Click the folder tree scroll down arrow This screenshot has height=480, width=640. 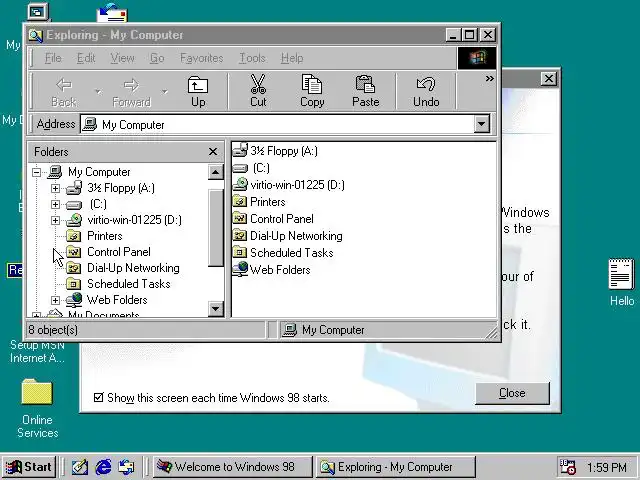[x=215, y=309]
